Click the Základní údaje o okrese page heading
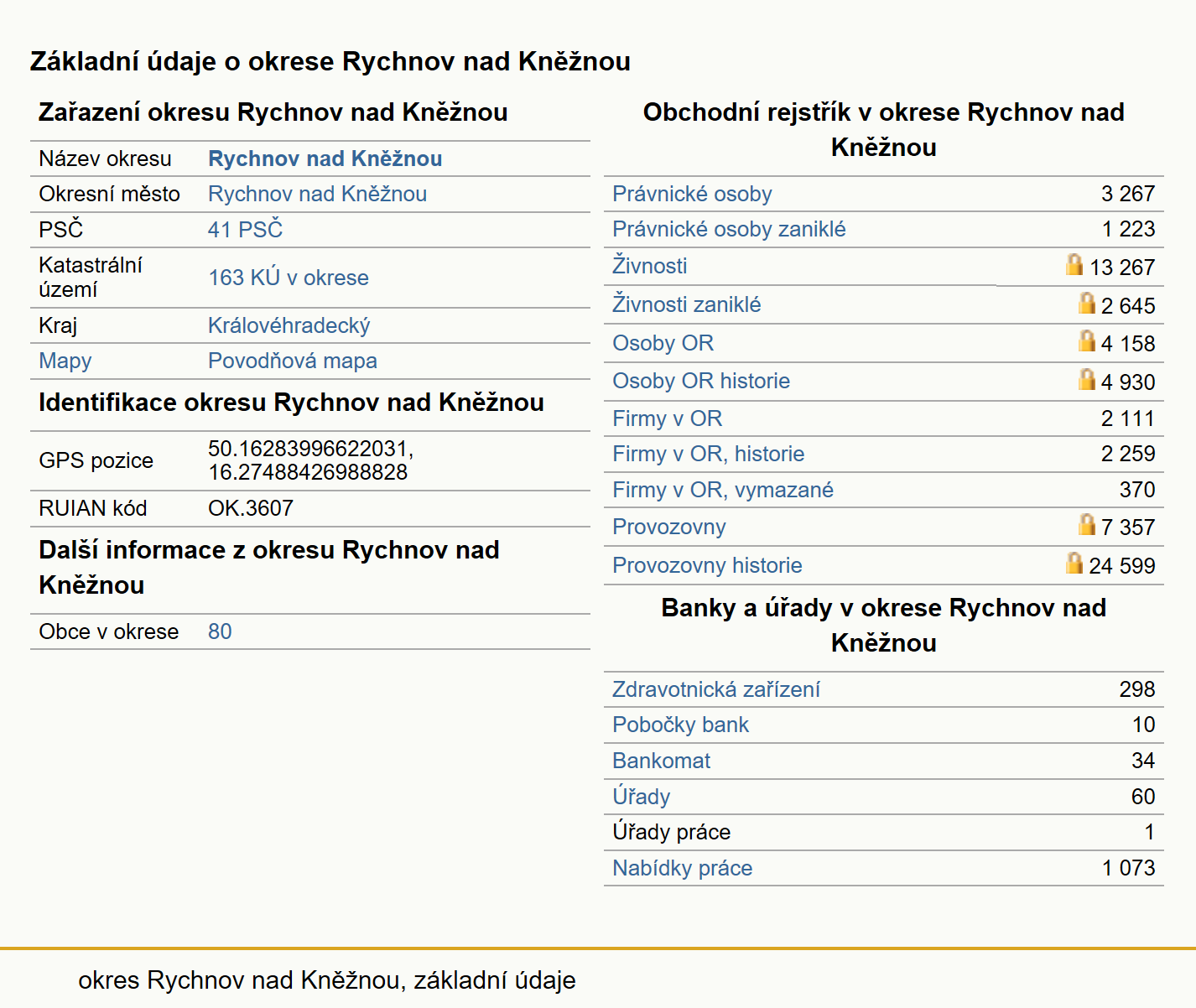1196x1008 pixels. point(330,61)
